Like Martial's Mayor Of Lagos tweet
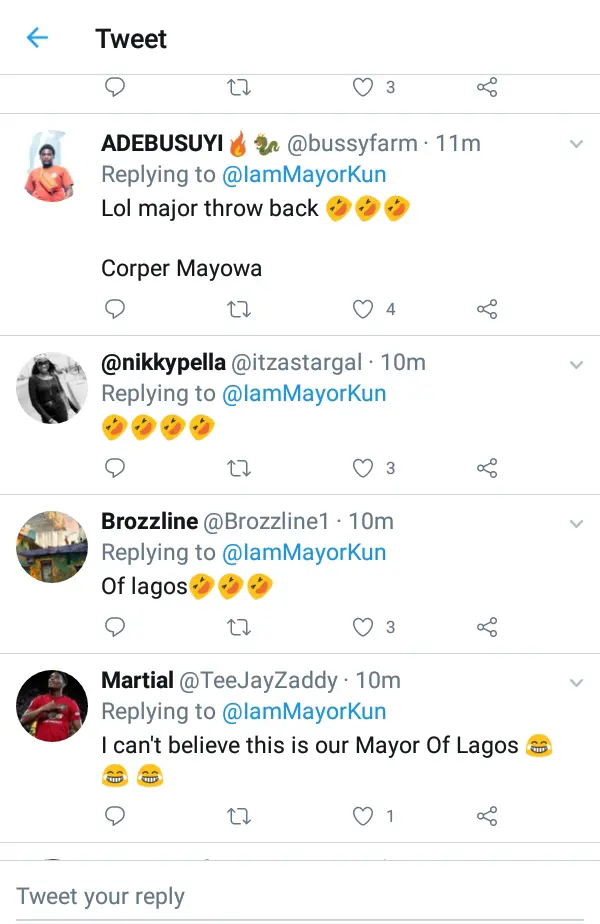 (364, 817)
